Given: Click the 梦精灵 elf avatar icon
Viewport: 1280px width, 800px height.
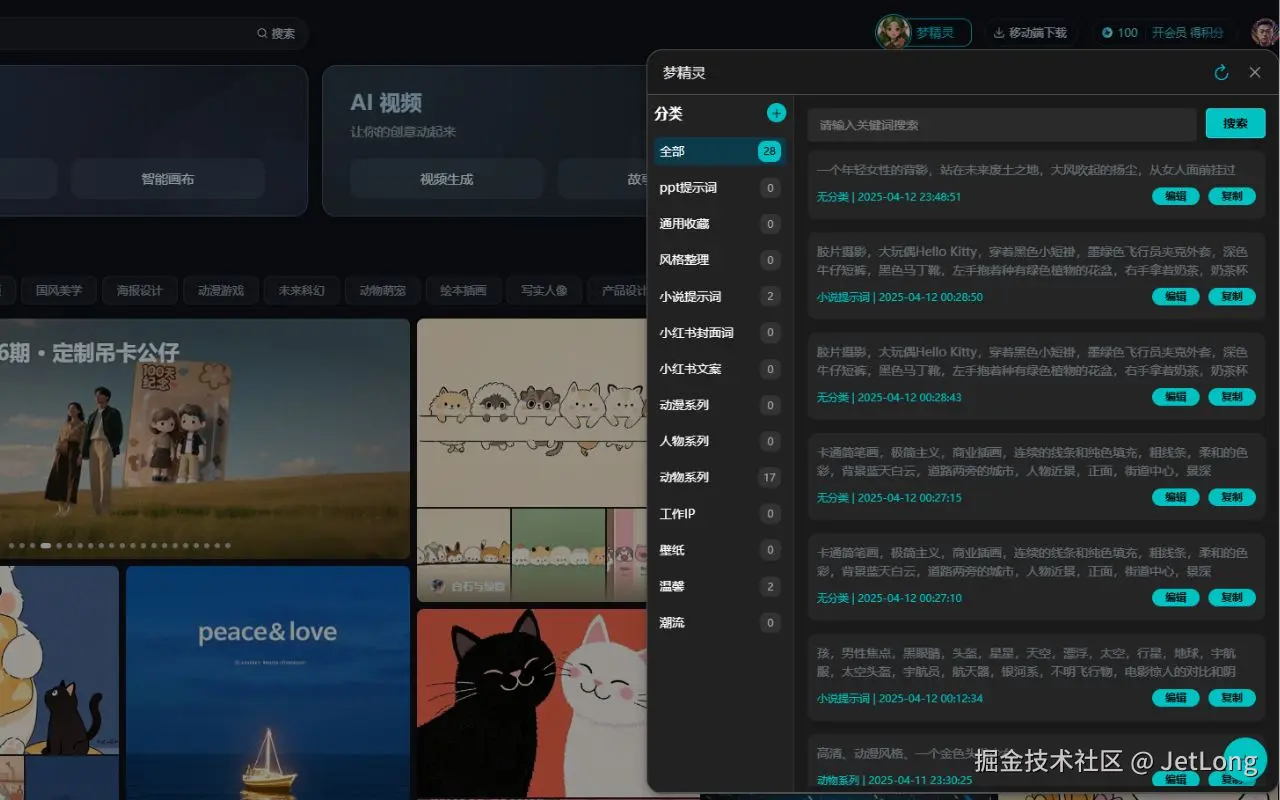Looking at the screenshot, I should click(x=893, y=32).
